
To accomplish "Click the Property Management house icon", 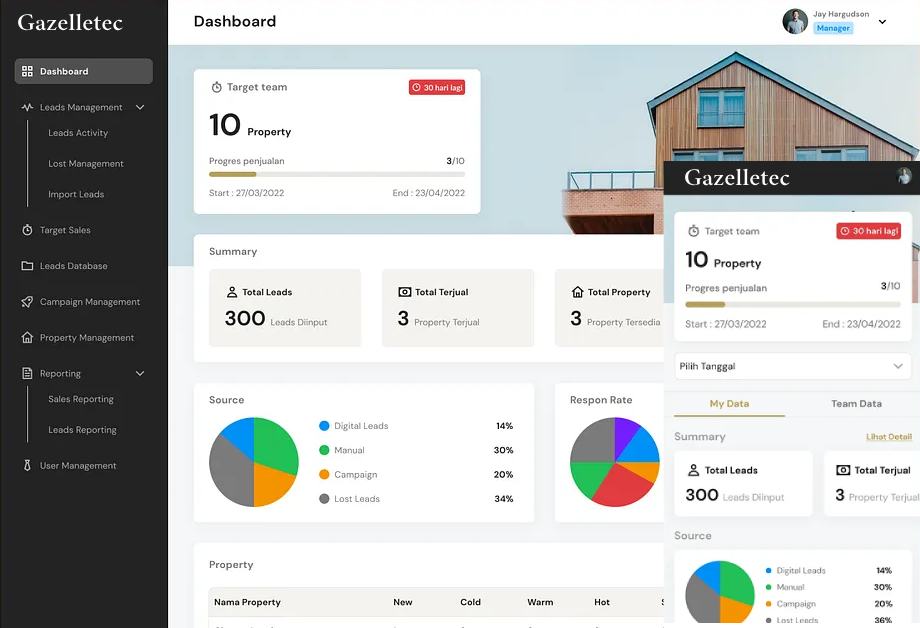I will (27, 338).
